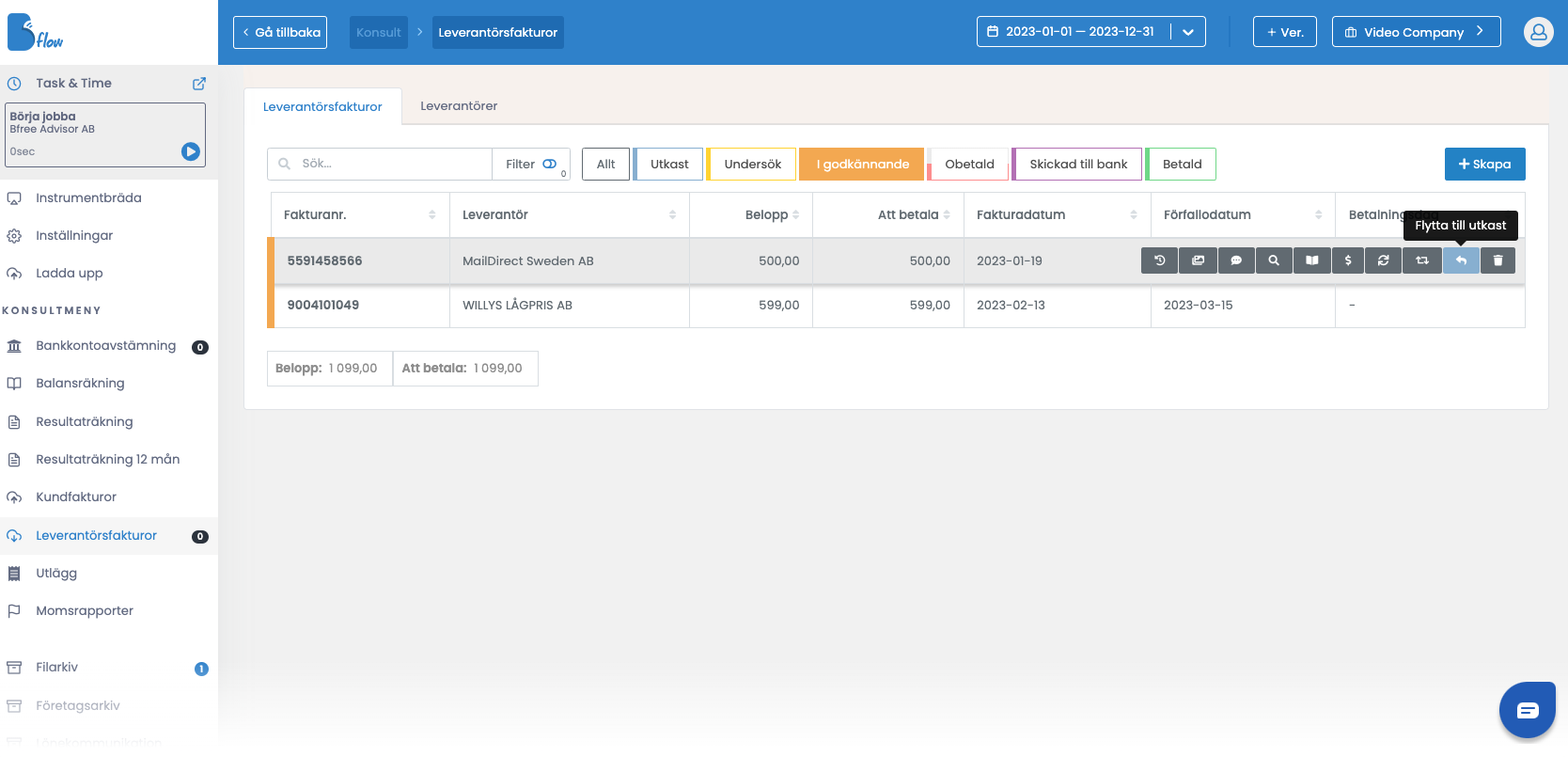
Task: Click the Konsult breadcrumb
Action: click(379, 32)
